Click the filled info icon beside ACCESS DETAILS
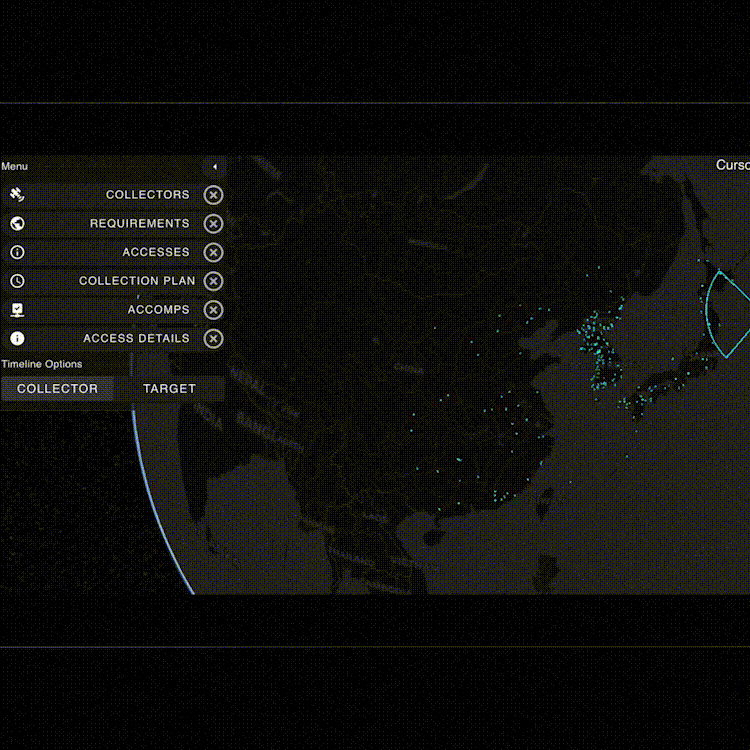Screen dimensions: 750x750 (x=17, y=339)
